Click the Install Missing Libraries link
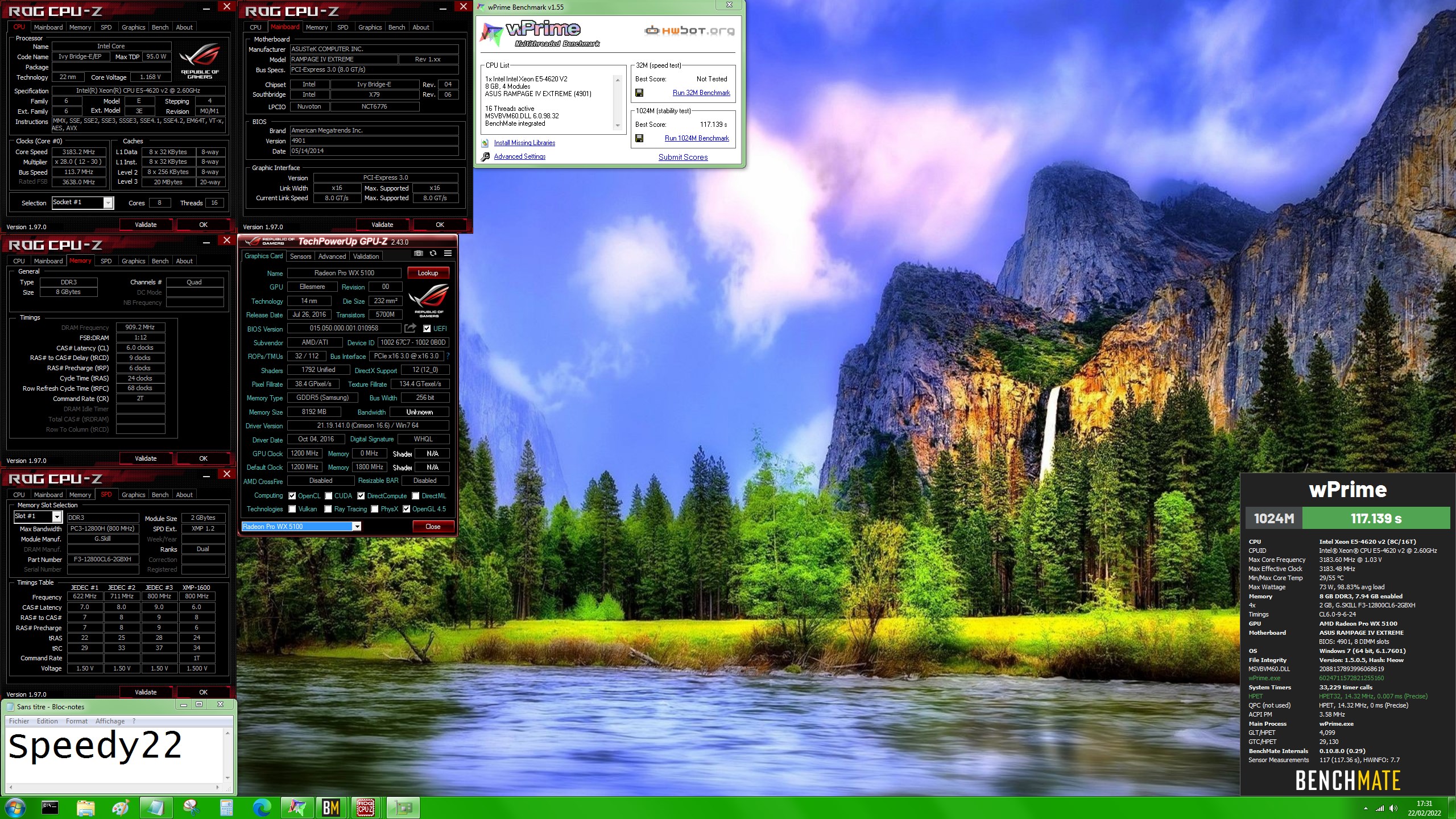Image resolution: width=1456 pixels, height=819 pixels. (x=524, y=143)
